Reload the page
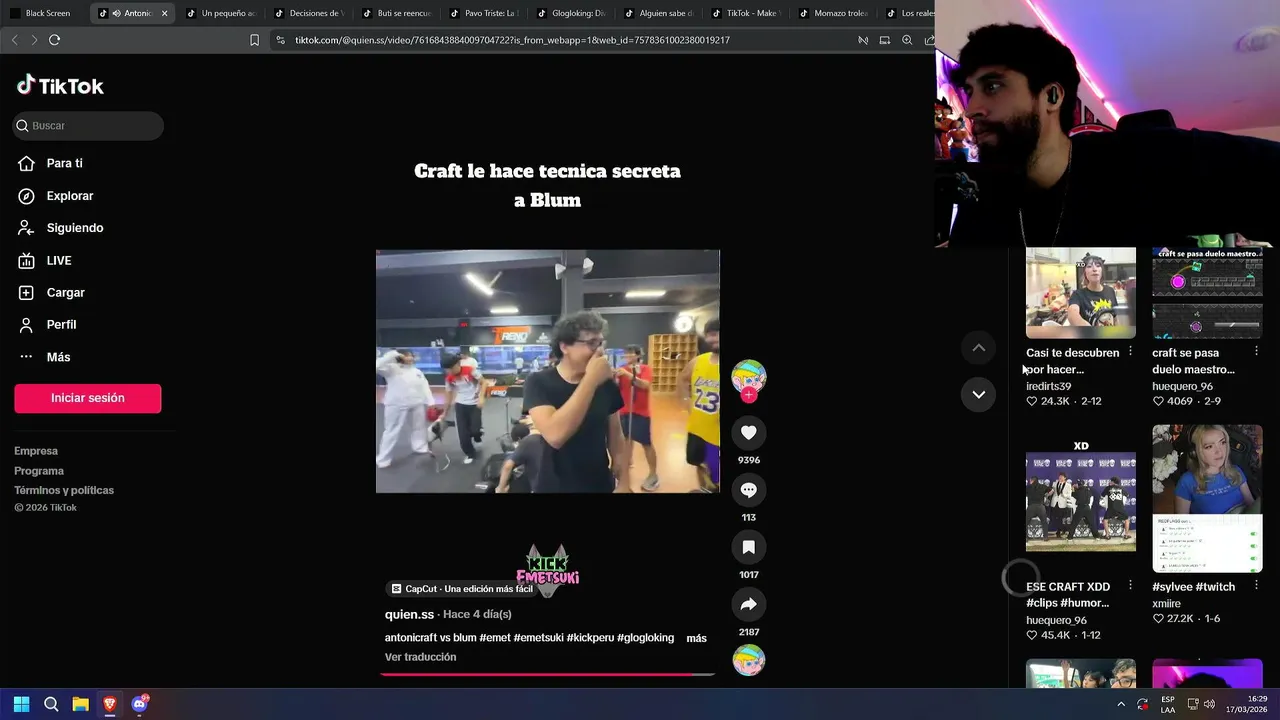 [54, 40]
